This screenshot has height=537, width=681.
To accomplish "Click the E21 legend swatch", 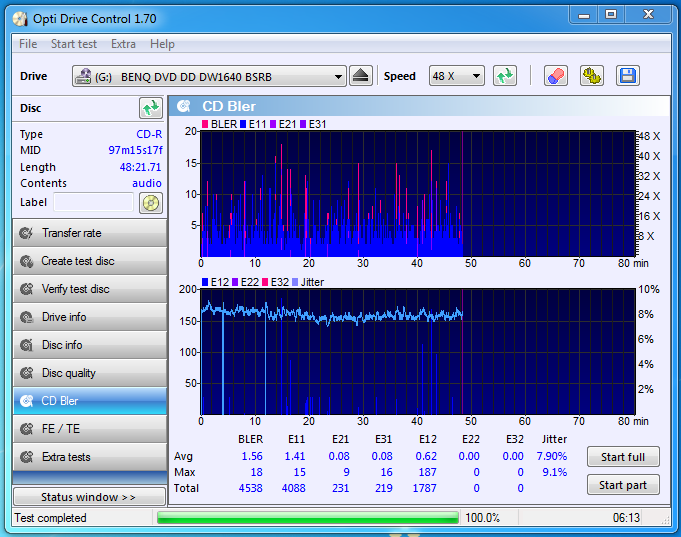I will pyautogui.click(x=273, y=124).
